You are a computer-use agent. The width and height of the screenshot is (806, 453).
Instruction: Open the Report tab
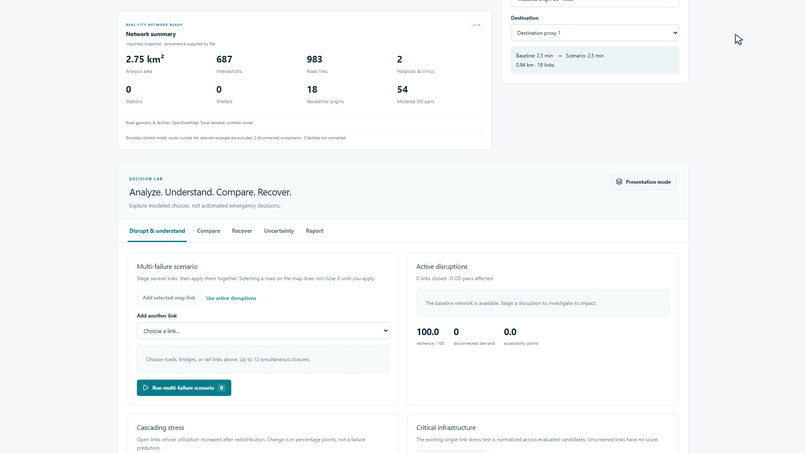tap(315, 231)
